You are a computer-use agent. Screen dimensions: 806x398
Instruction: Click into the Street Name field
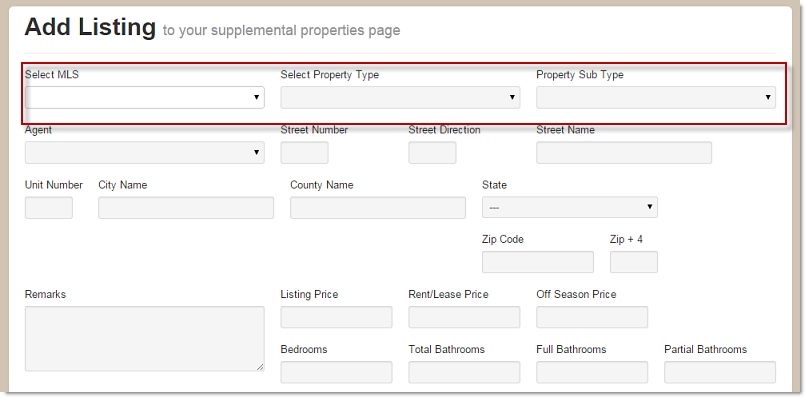pyautogui.click(x=624, y=153)
